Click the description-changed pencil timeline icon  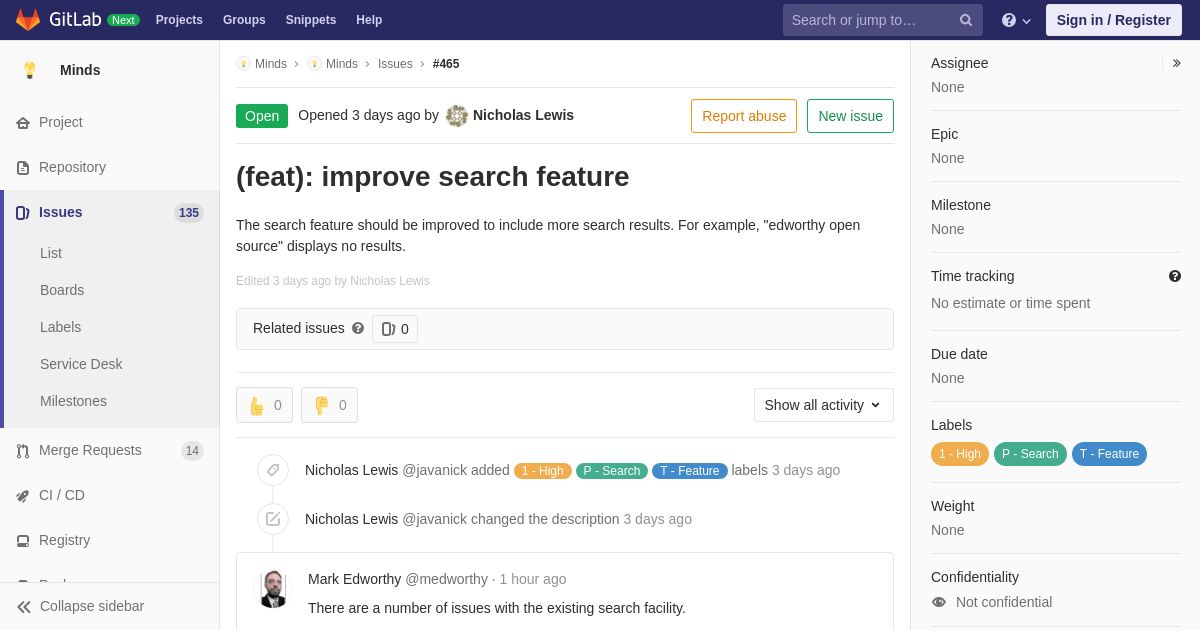(273, 519)
